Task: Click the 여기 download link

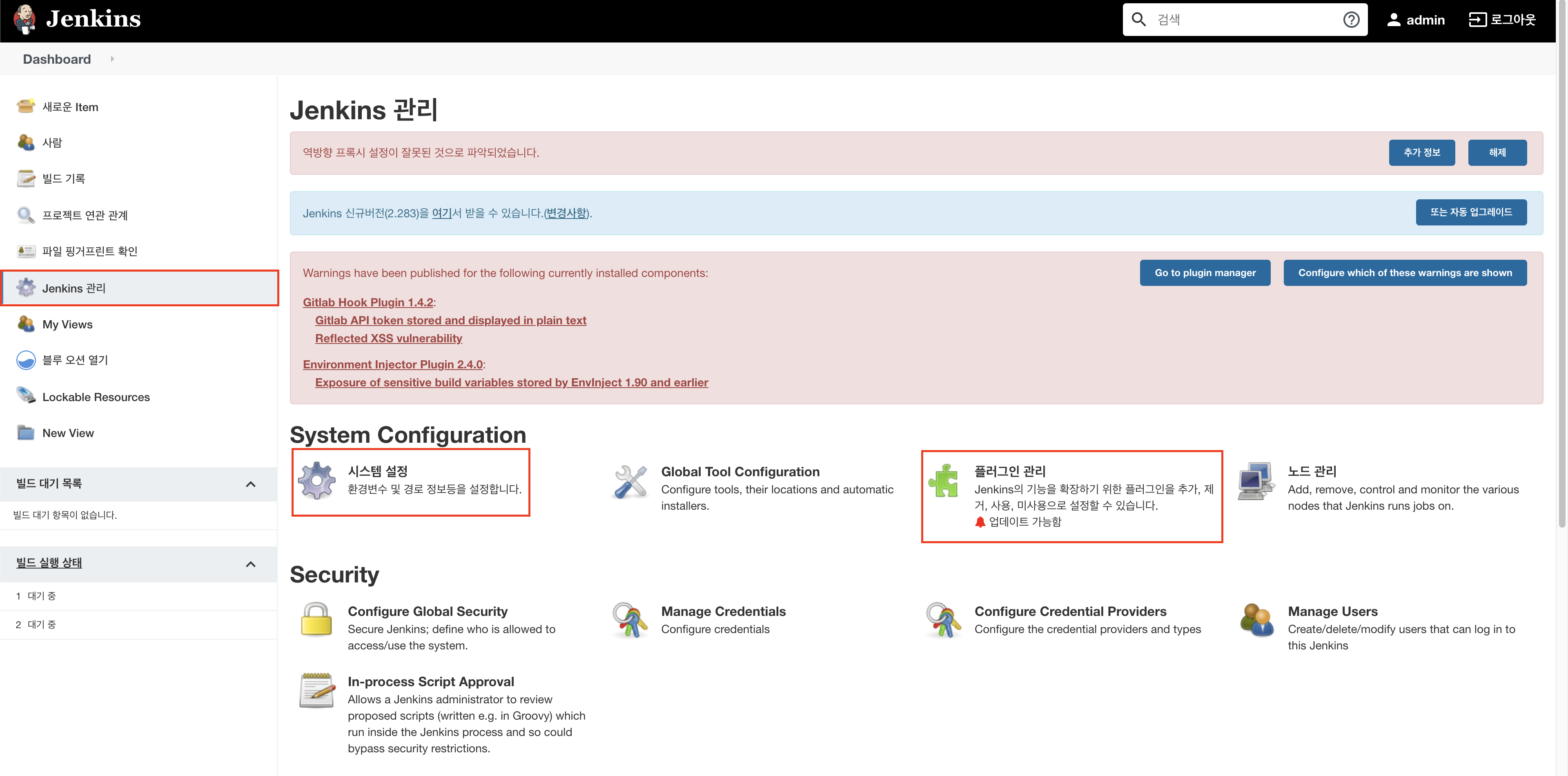Action: 442,213
